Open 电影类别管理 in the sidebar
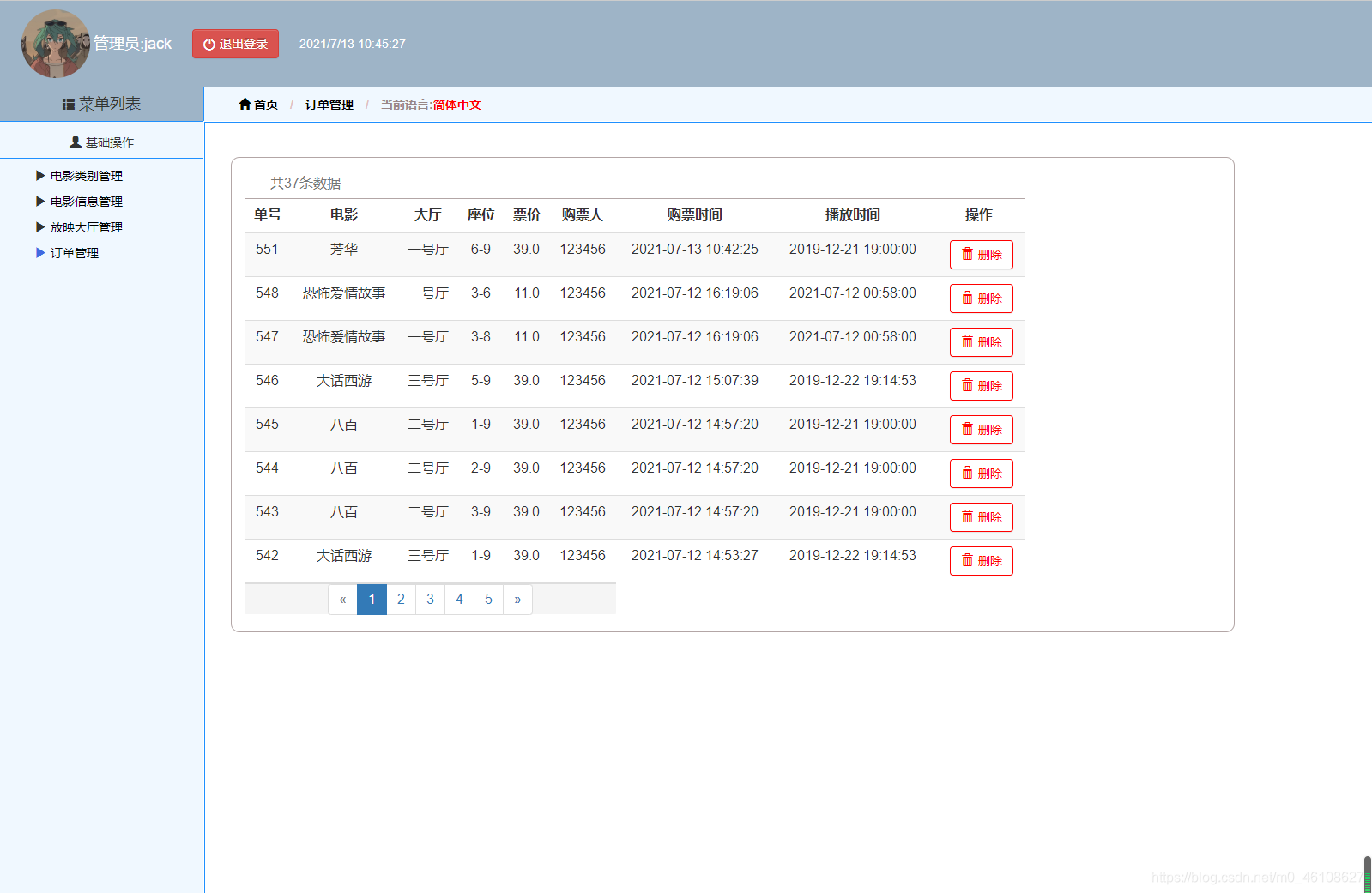1372x893 pixels. [87, 176]
